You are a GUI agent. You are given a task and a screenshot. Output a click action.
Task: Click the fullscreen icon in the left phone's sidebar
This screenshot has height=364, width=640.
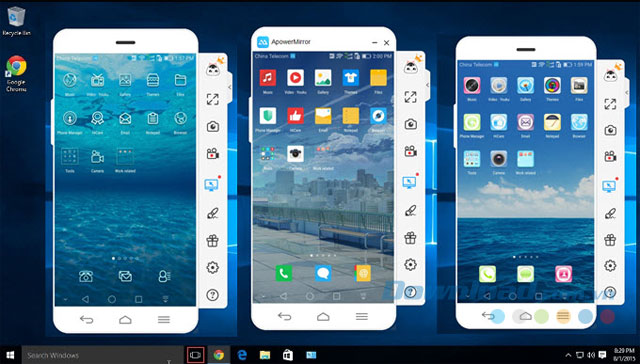pos(212,99)
